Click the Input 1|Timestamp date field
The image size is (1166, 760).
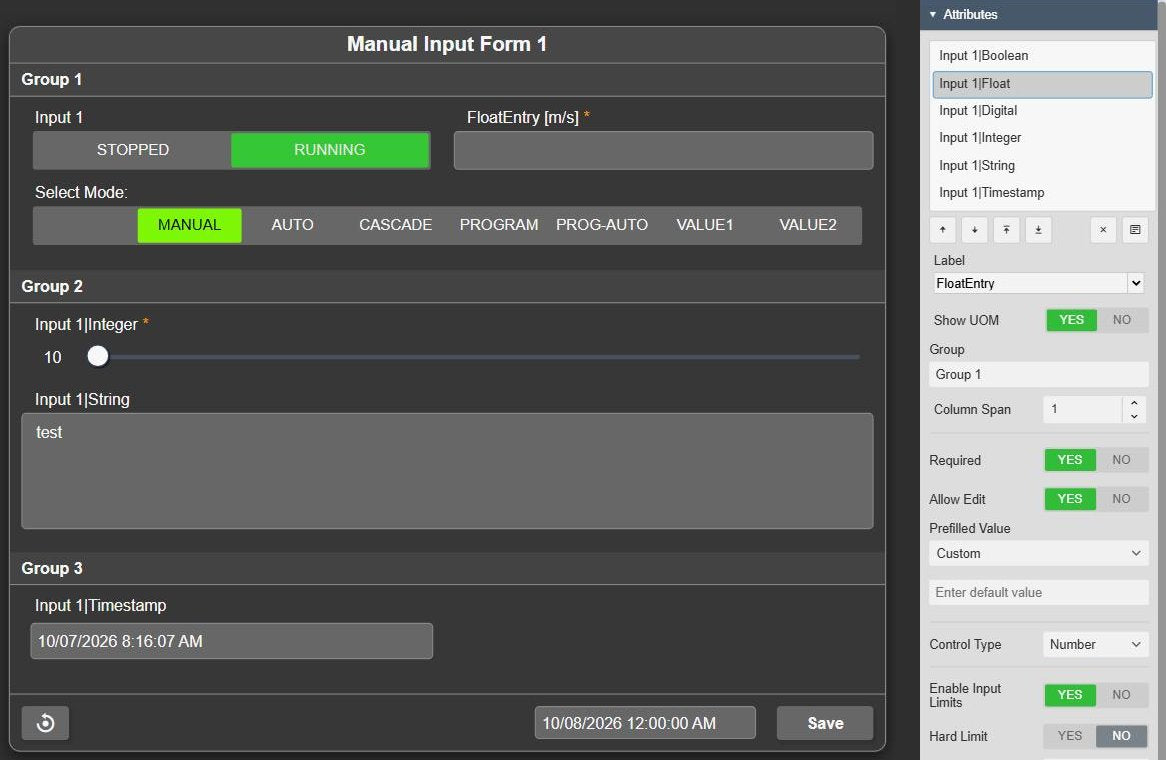(231, 641)
